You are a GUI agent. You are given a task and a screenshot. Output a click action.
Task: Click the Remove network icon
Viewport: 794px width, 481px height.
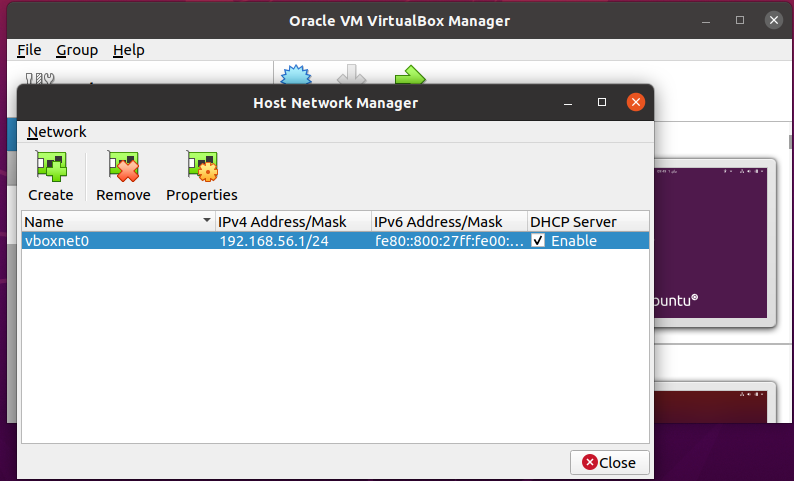(x=123, y=166)
